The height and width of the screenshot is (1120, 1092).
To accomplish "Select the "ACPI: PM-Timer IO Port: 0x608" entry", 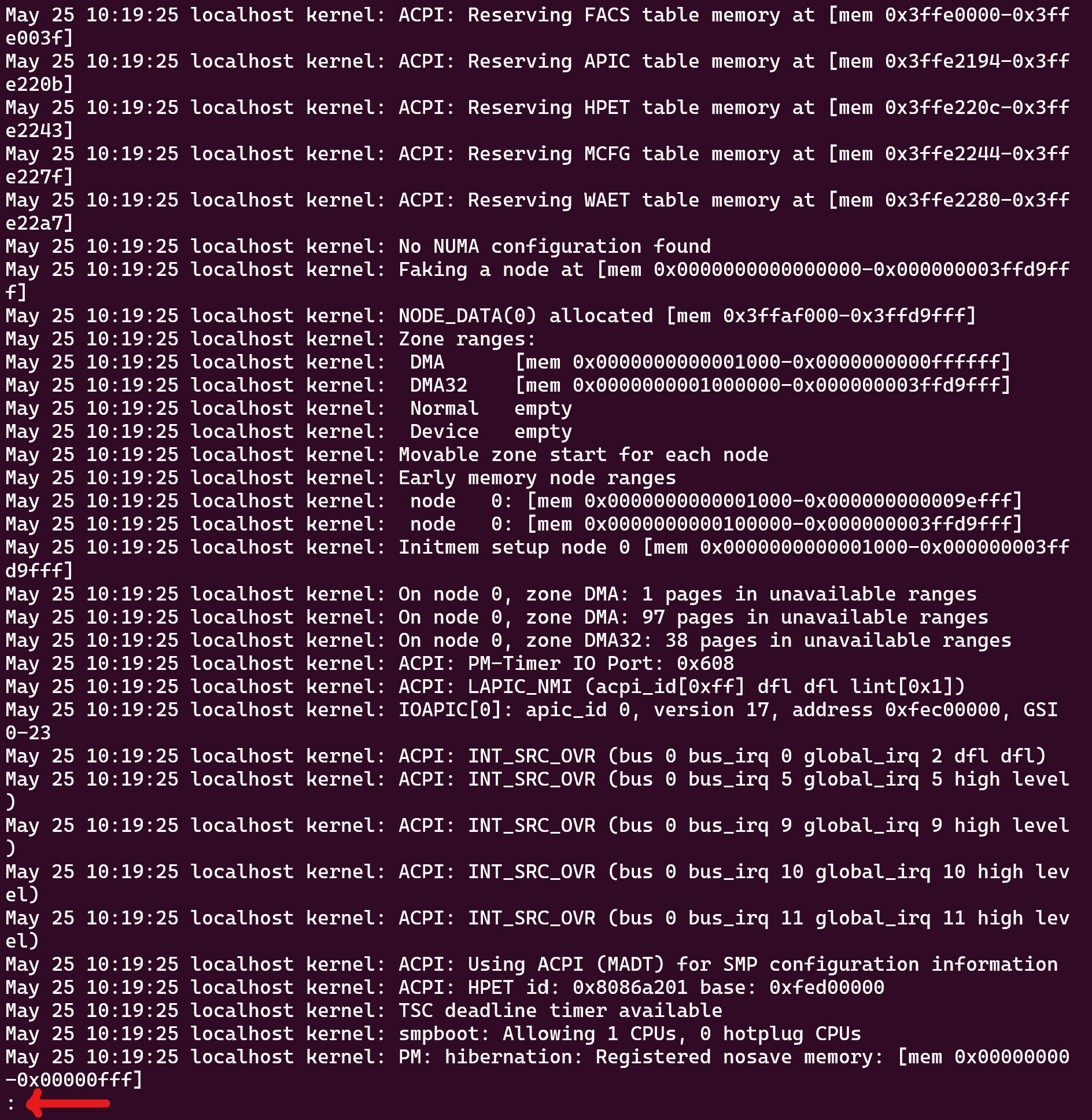I will pos(370,664).
